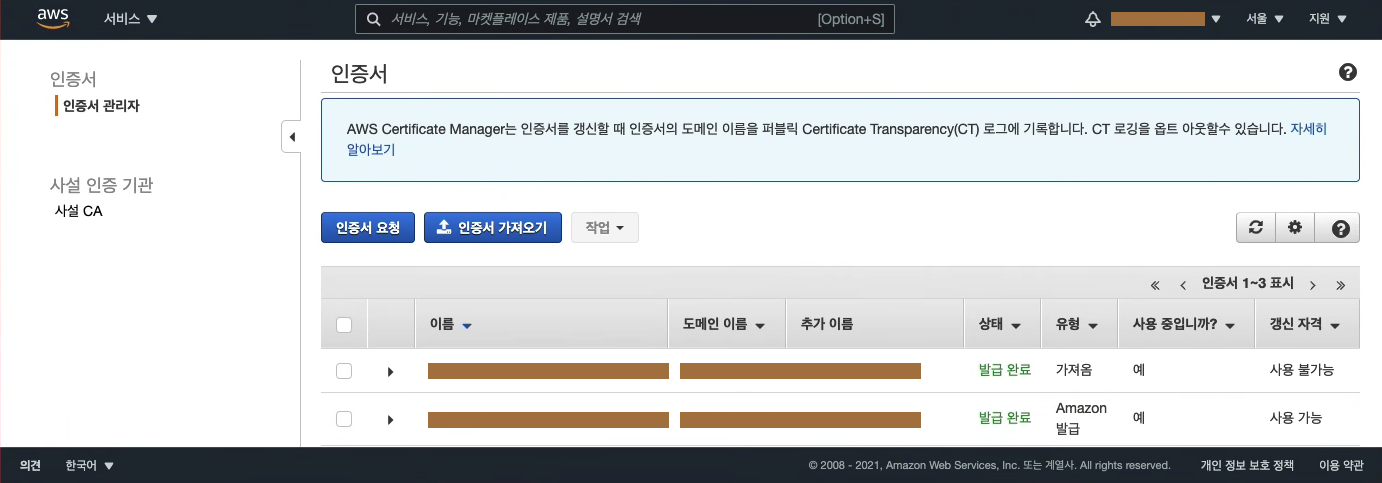The height and width of the screenshot is (483, 1382).
Task: Sort by 상태 column
Action: click(x=999, y=324)
